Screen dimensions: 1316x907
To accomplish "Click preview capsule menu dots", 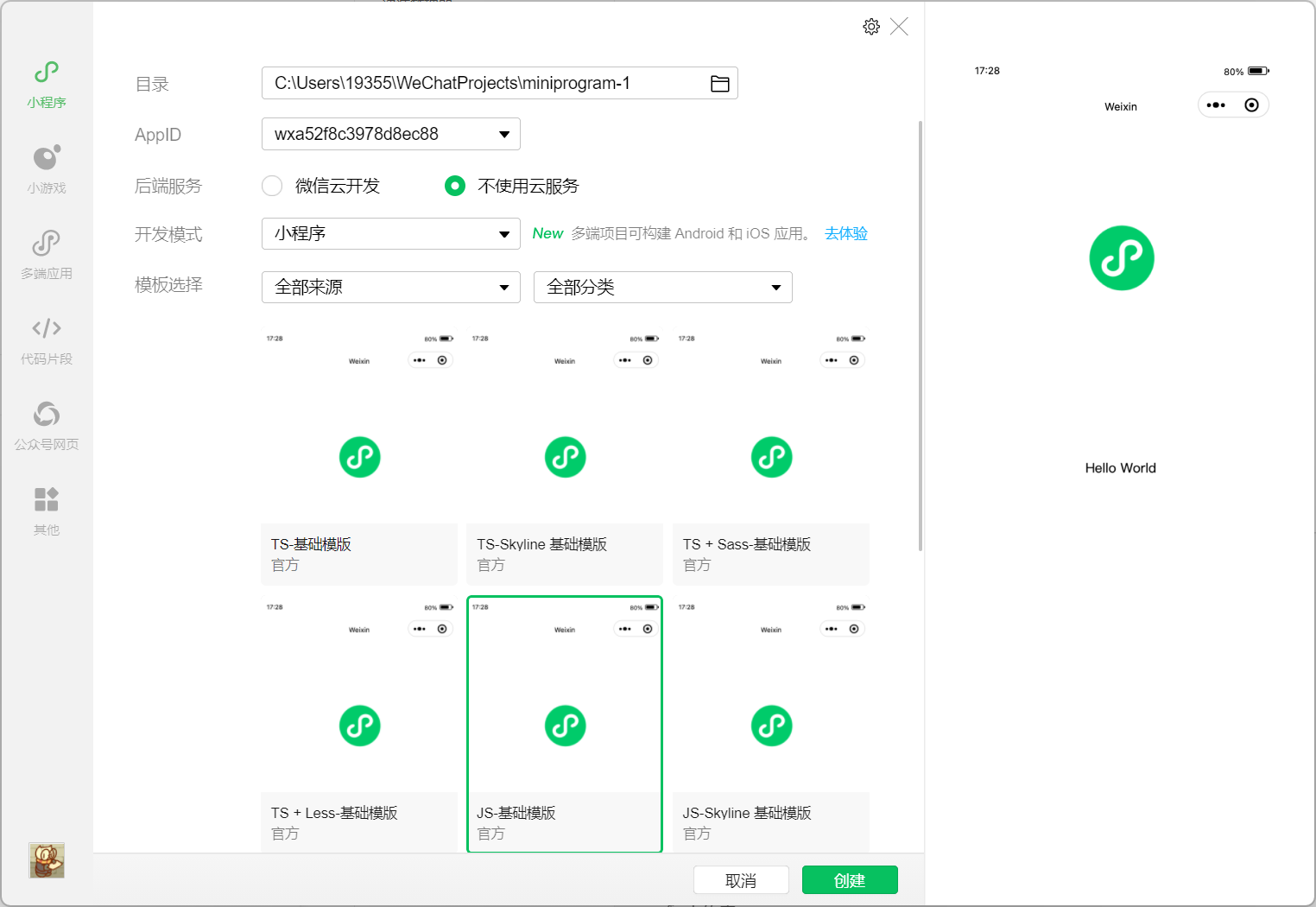I will pos(1216,105).
